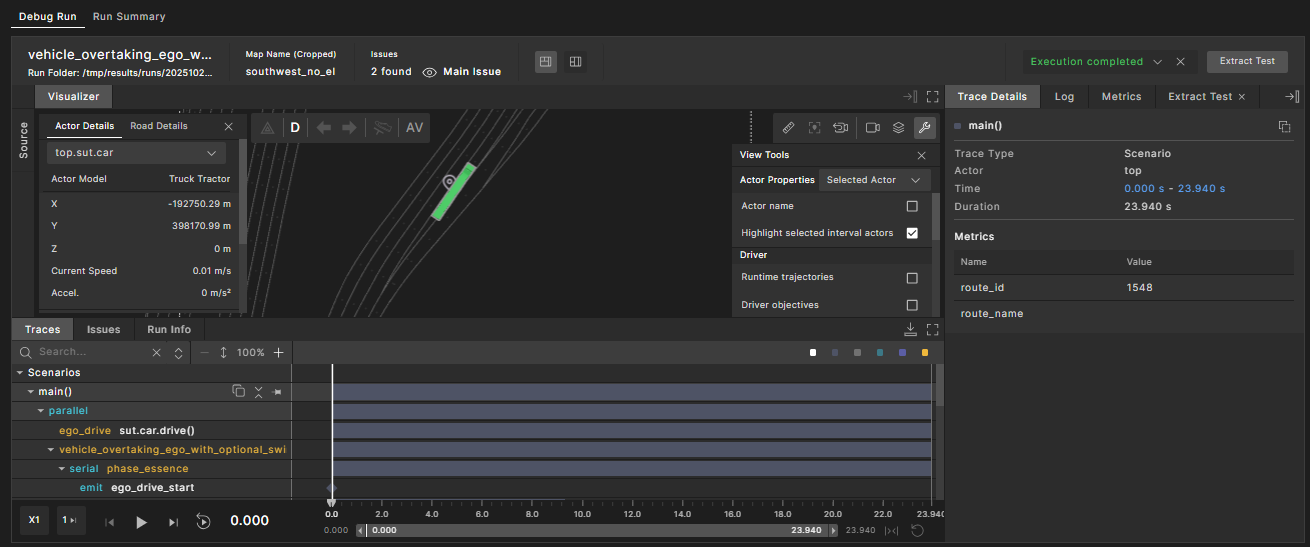The height and width of the screenshot is (547, 1310).
Task: Enable the Actor name checkbox
Action: coord(911,206)
